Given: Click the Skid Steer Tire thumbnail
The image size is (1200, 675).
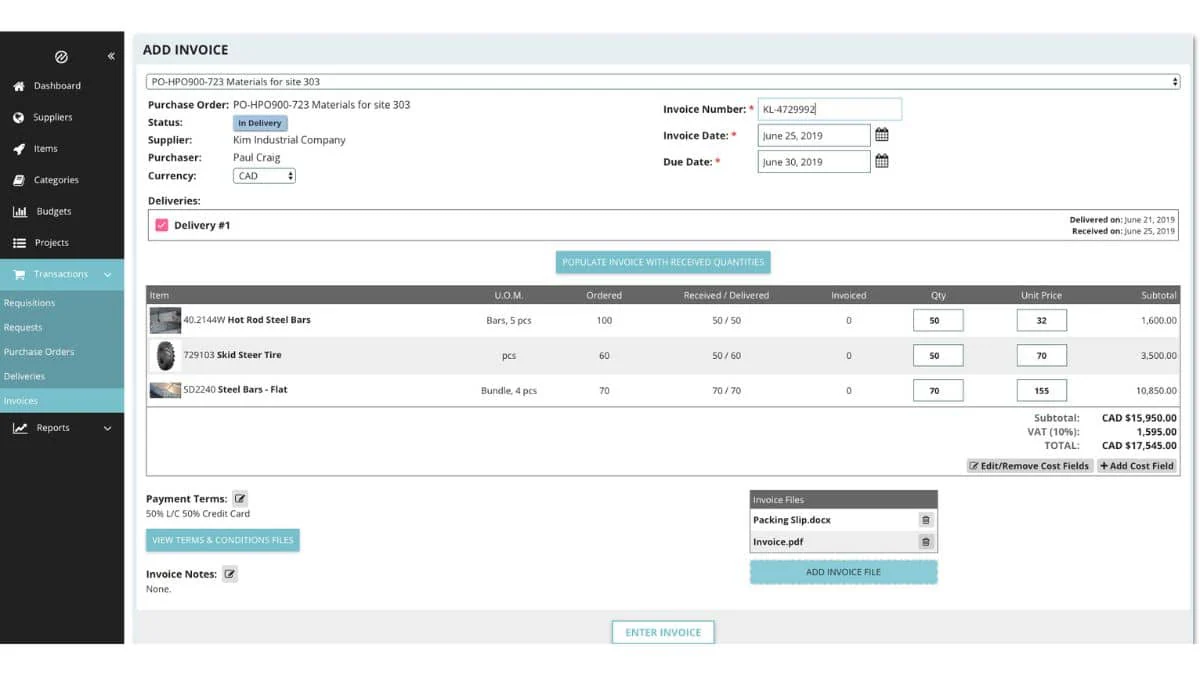Looking at the screenshot, I should tap(165, 355).
